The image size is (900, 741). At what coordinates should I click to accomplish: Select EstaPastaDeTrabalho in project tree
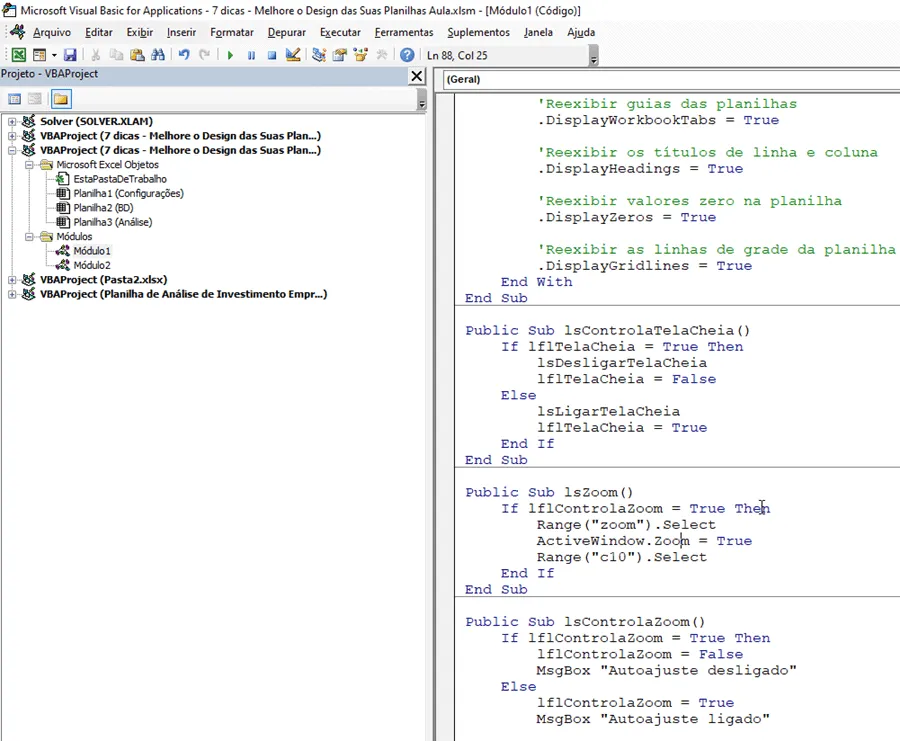pyautogui.click(x=120, y=179)
